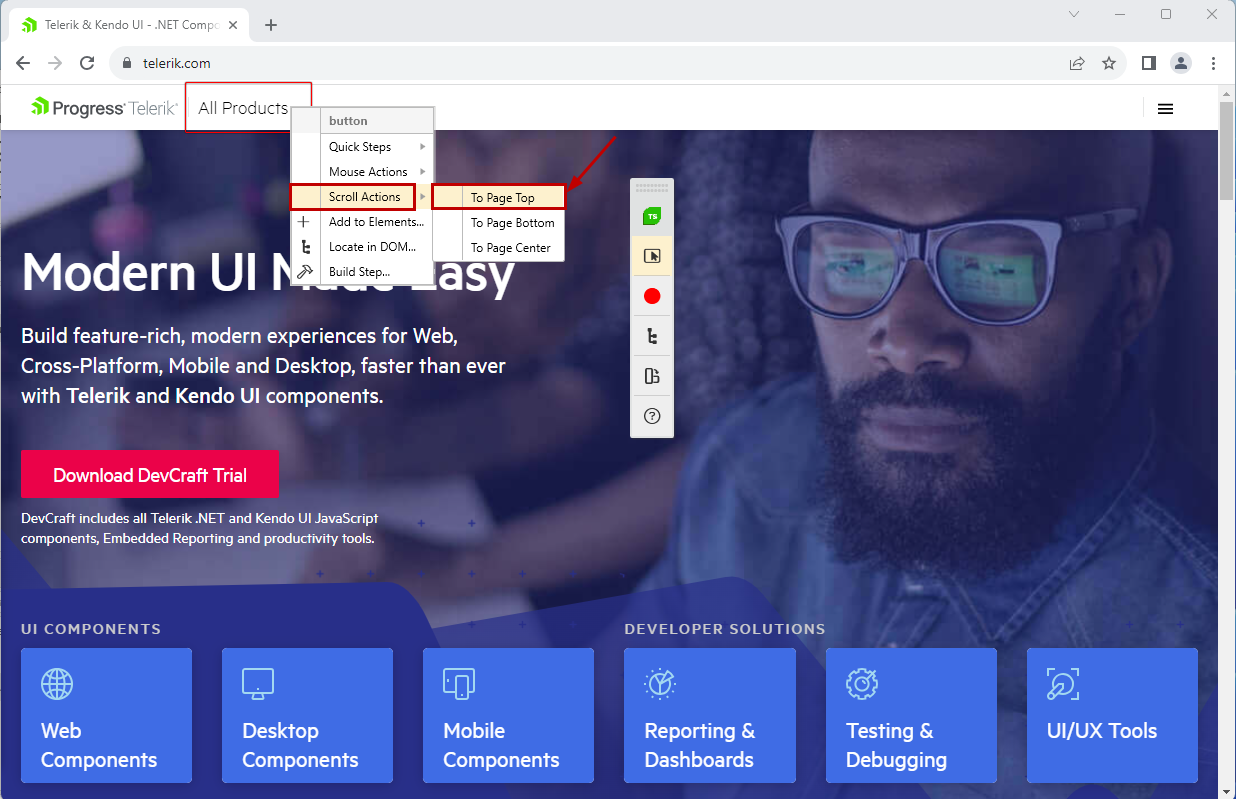The height and width of the screenshot is (799, 1236).
Task: Toggle the element highlighting cursor icon
Action: 652,256
